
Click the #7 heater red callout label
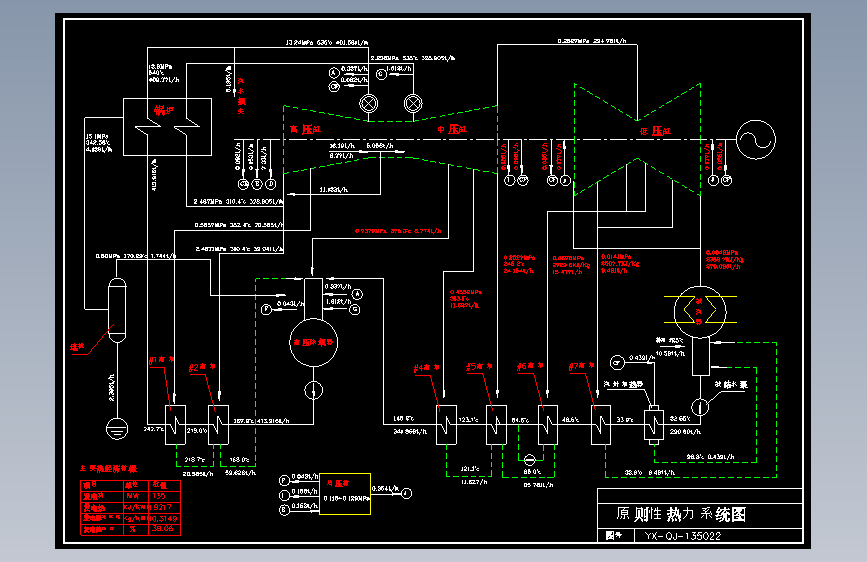582,366
